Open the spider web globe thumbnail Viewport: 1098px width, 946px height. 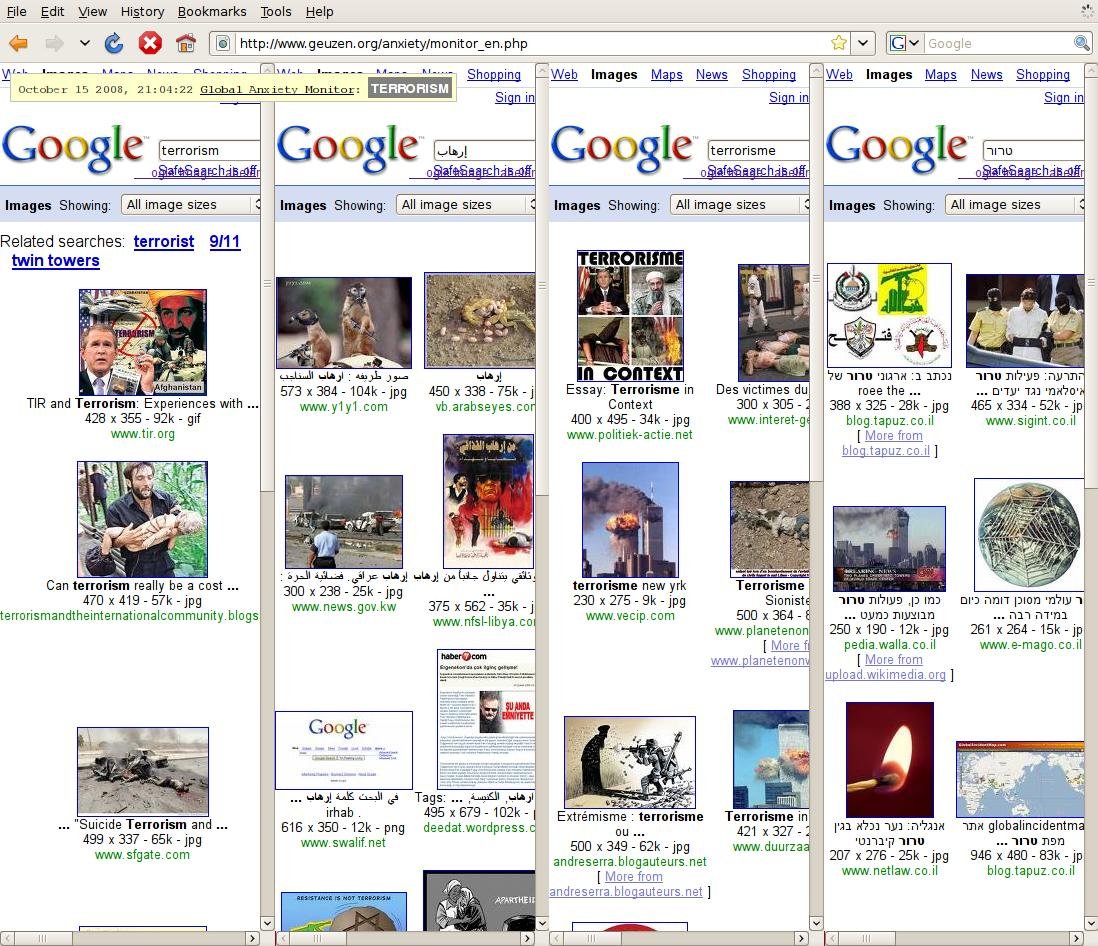[1029, 535]
